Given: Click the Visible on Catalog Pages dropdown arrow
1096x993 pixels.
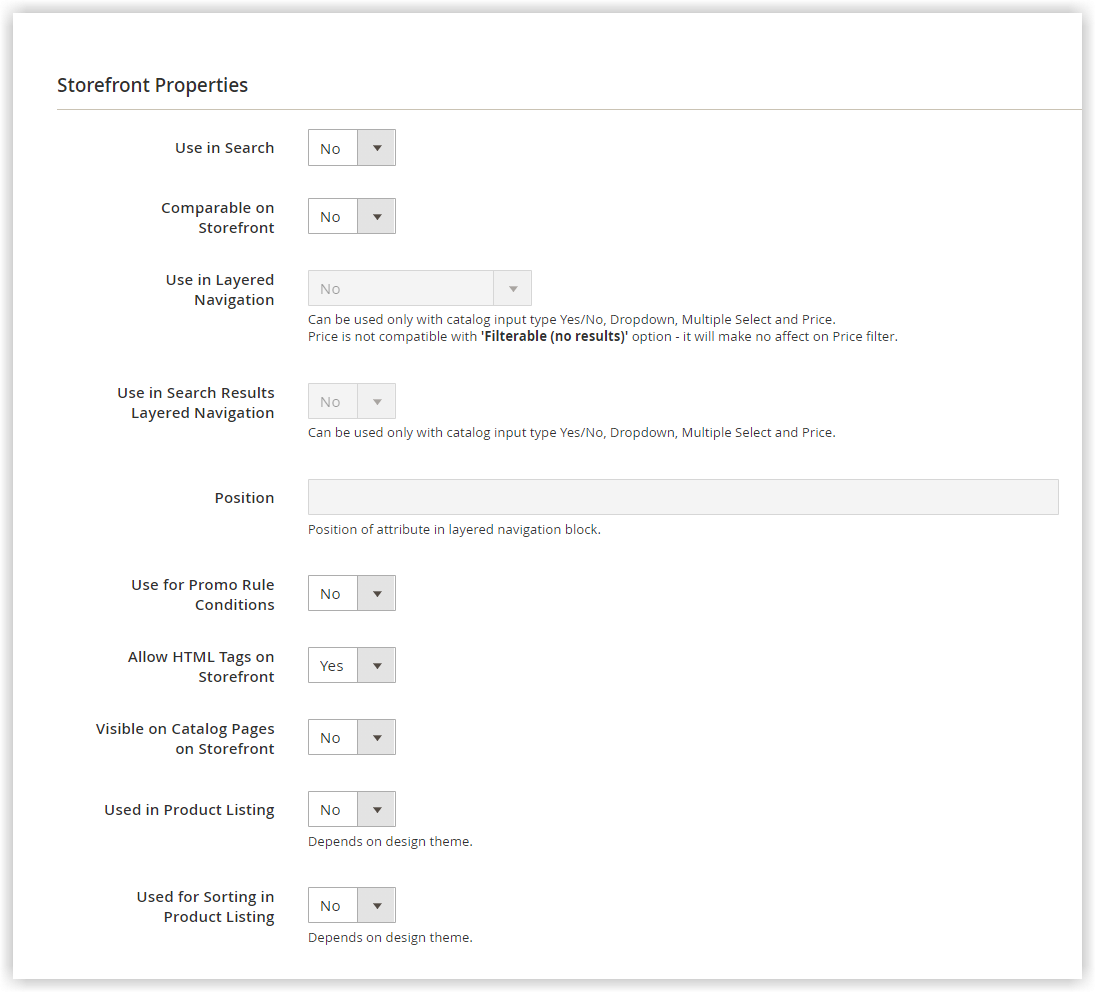Looking at the screenshot, I should [376, 737].
